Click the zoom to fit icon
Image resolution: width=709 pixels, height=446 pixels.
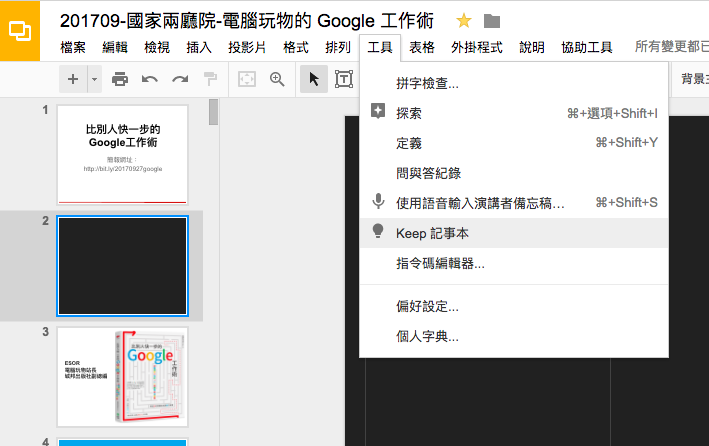point(247,79)
